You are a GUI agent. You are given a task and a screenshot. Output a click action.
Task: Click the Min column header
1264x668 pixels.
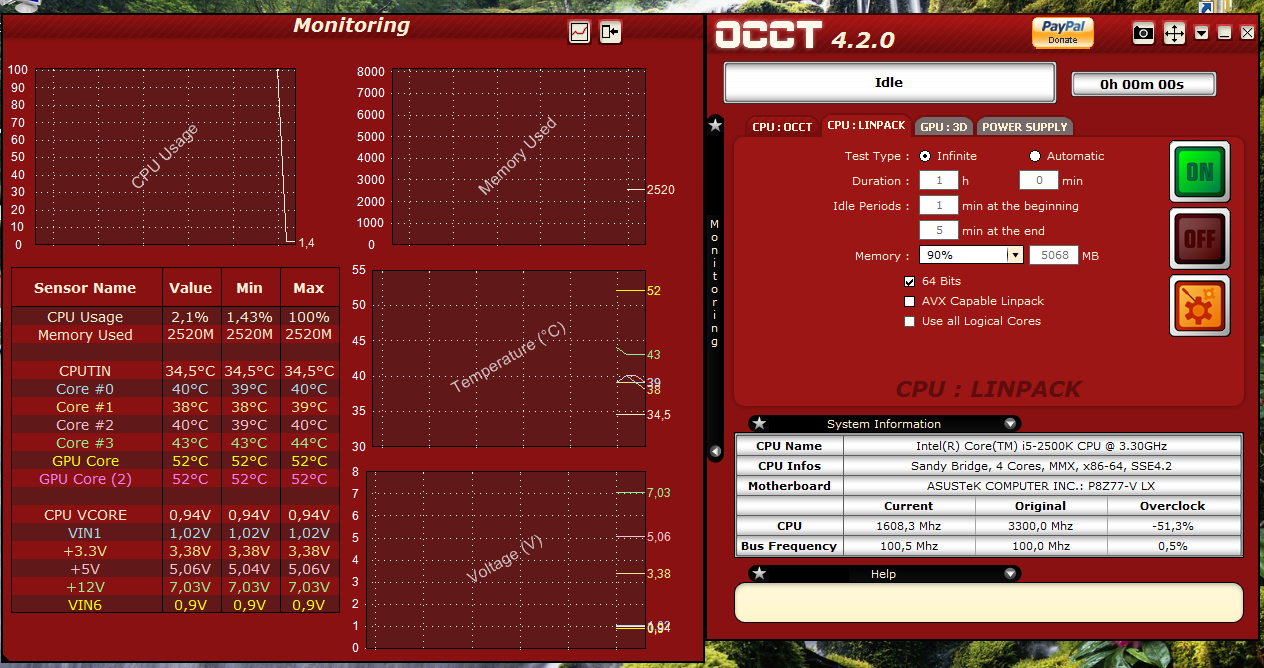tap(250, 288)
